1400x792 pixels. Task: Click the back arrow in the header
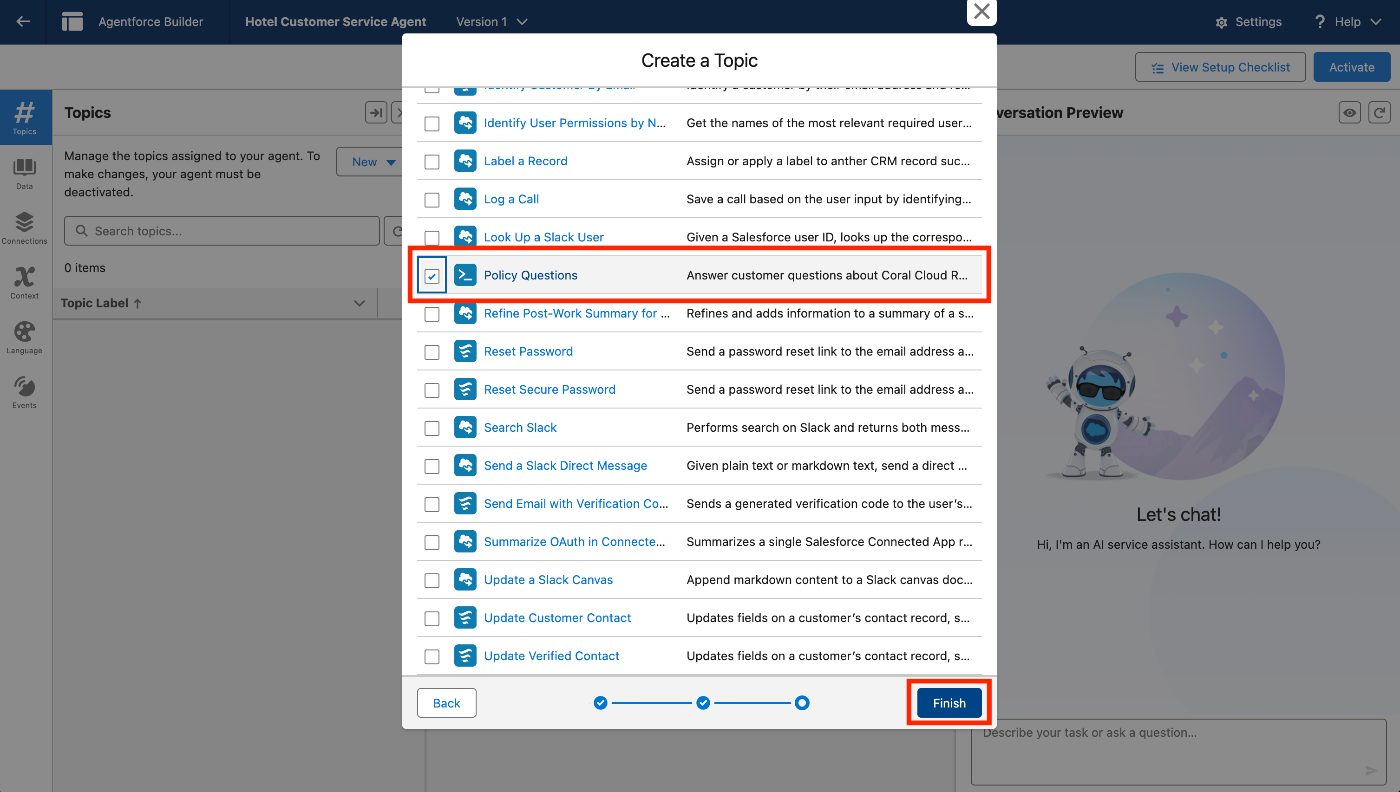[x=22, y=22]
